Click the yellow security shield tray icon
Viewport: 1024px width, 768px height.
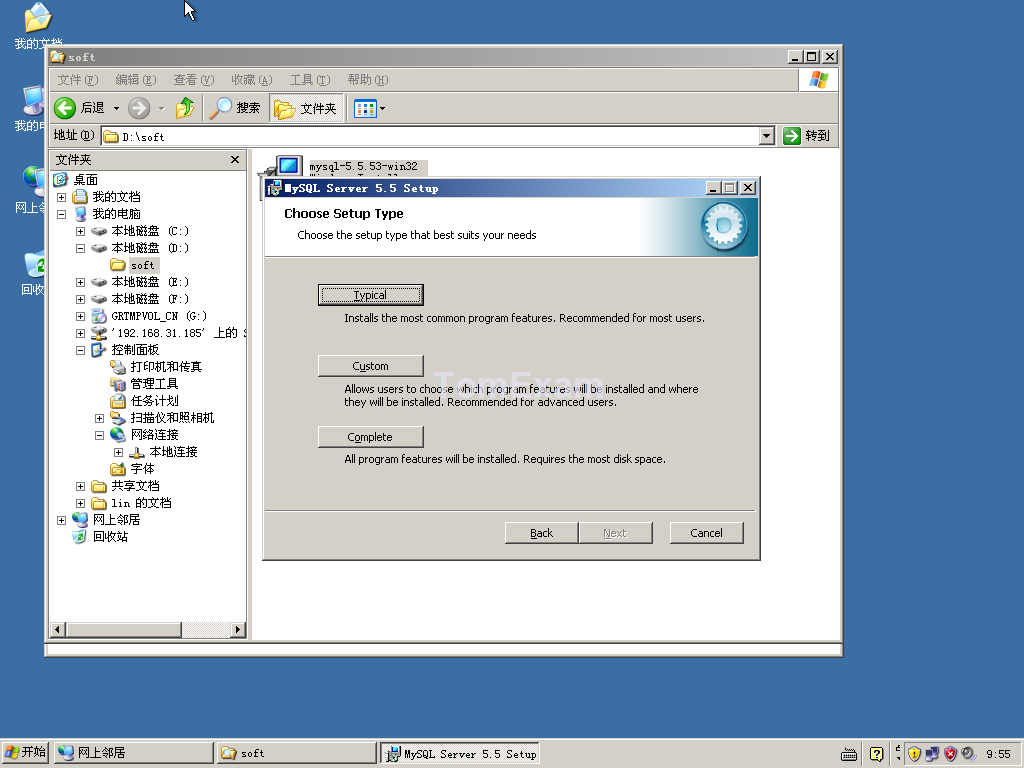914,754
